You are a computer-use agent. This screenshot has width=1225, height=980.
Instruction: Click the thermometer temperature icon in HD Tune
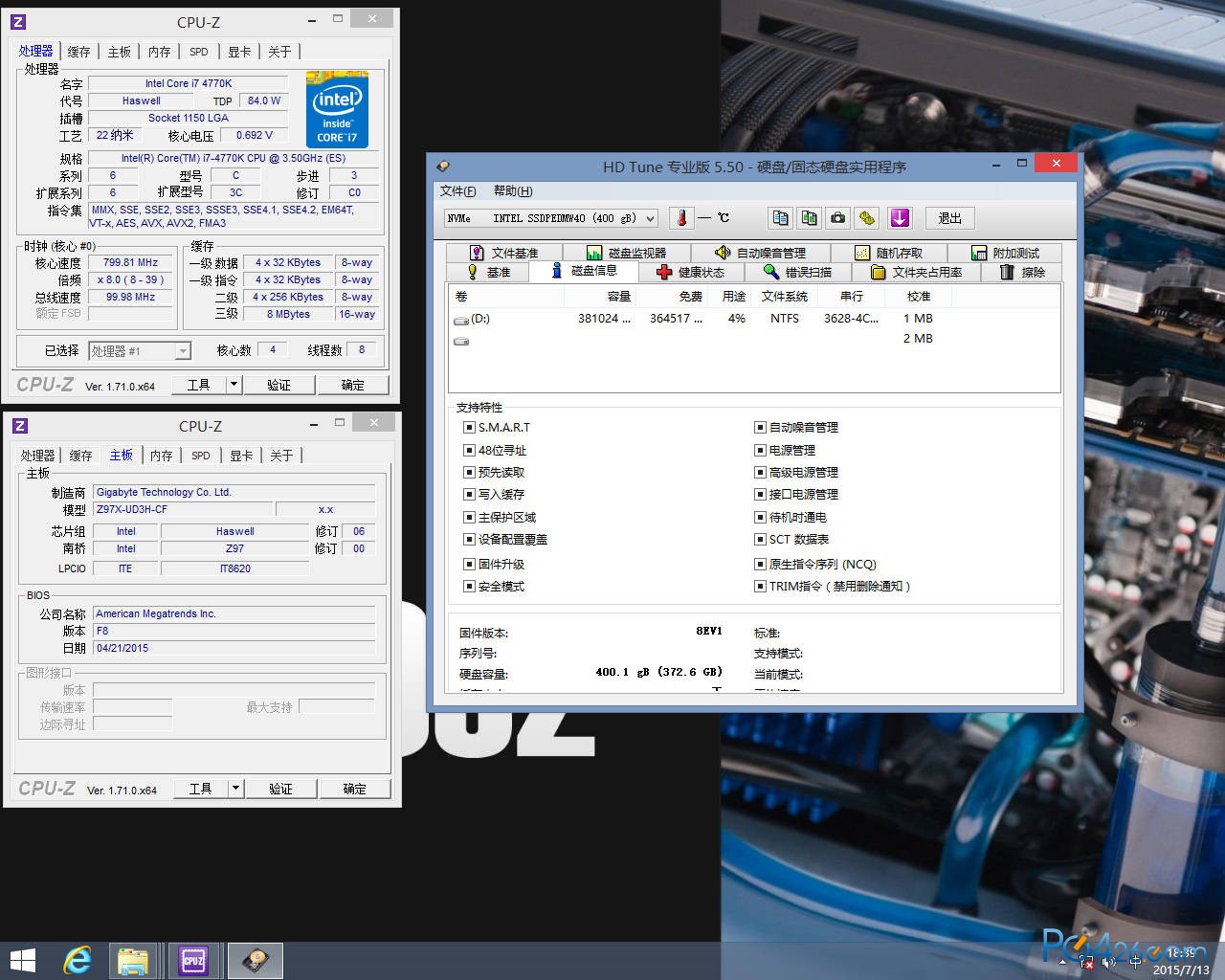[x=681, y=218]
